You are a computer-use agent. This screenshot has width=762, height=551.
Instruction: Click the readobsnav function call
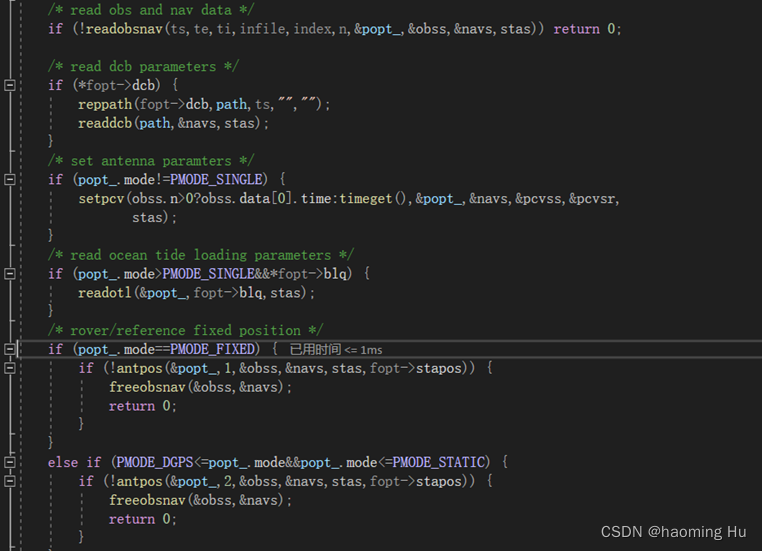coord(124,29)
